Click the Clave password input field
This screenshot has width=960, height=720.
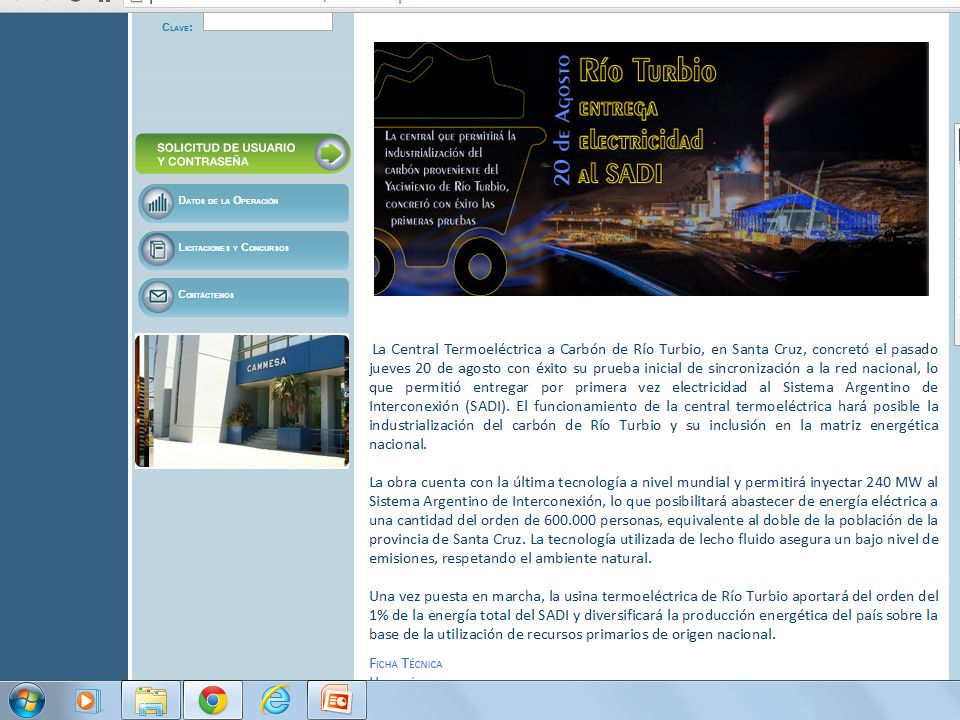point(268,23)
